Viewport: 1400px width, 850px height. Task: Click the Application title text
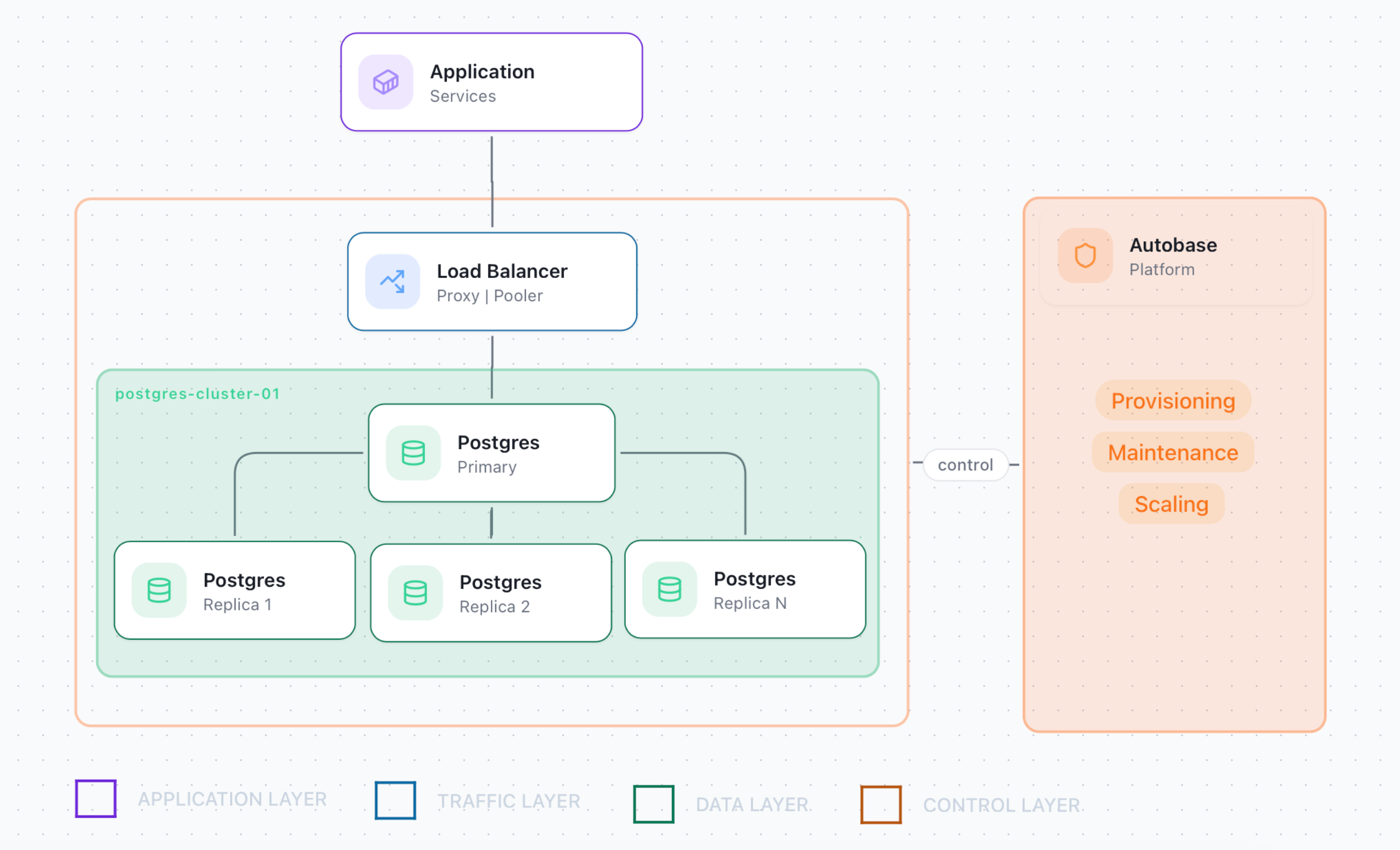click(x=482, y=72)
